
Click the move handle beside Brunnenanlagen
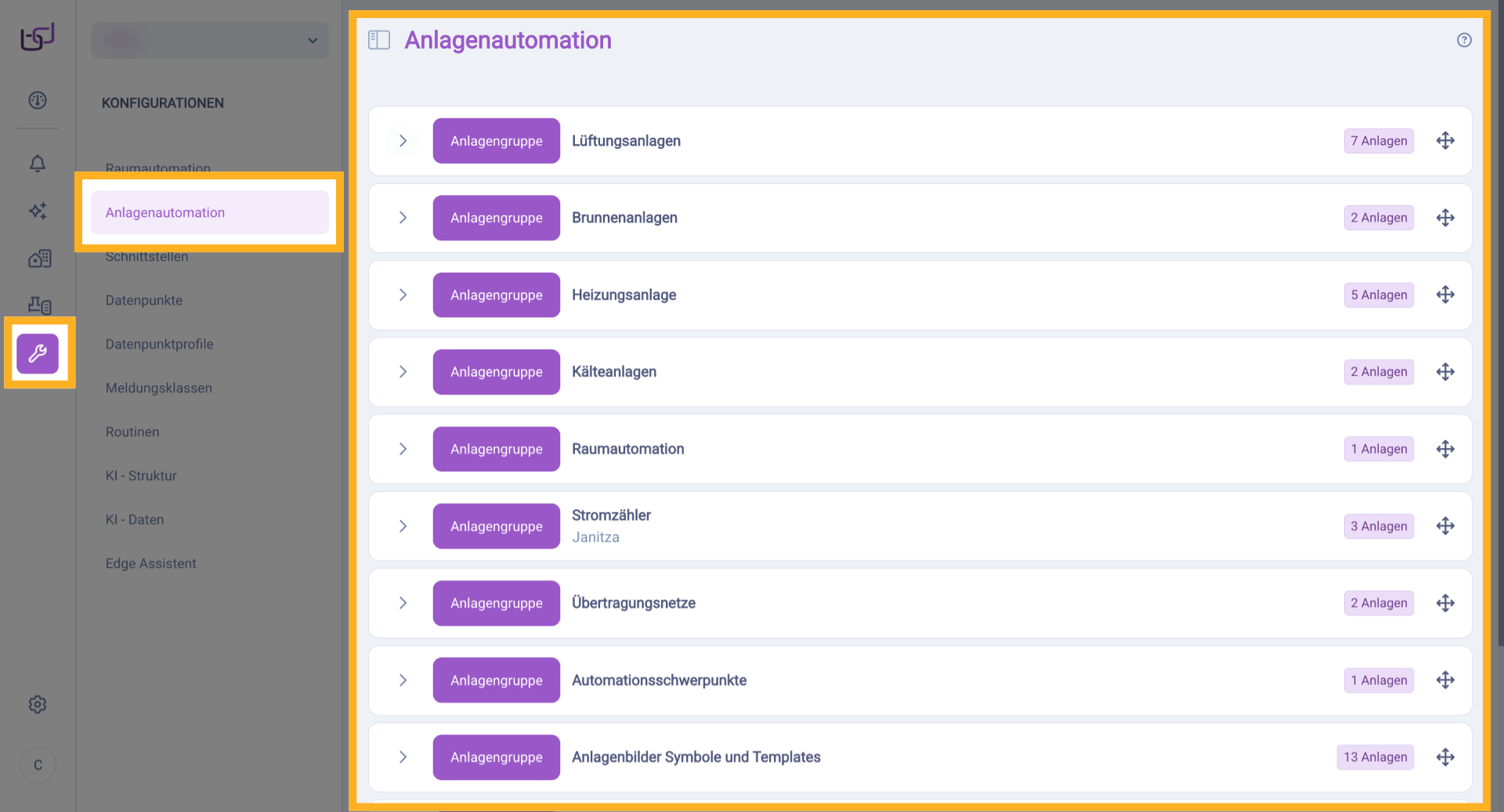(1445, 218)
